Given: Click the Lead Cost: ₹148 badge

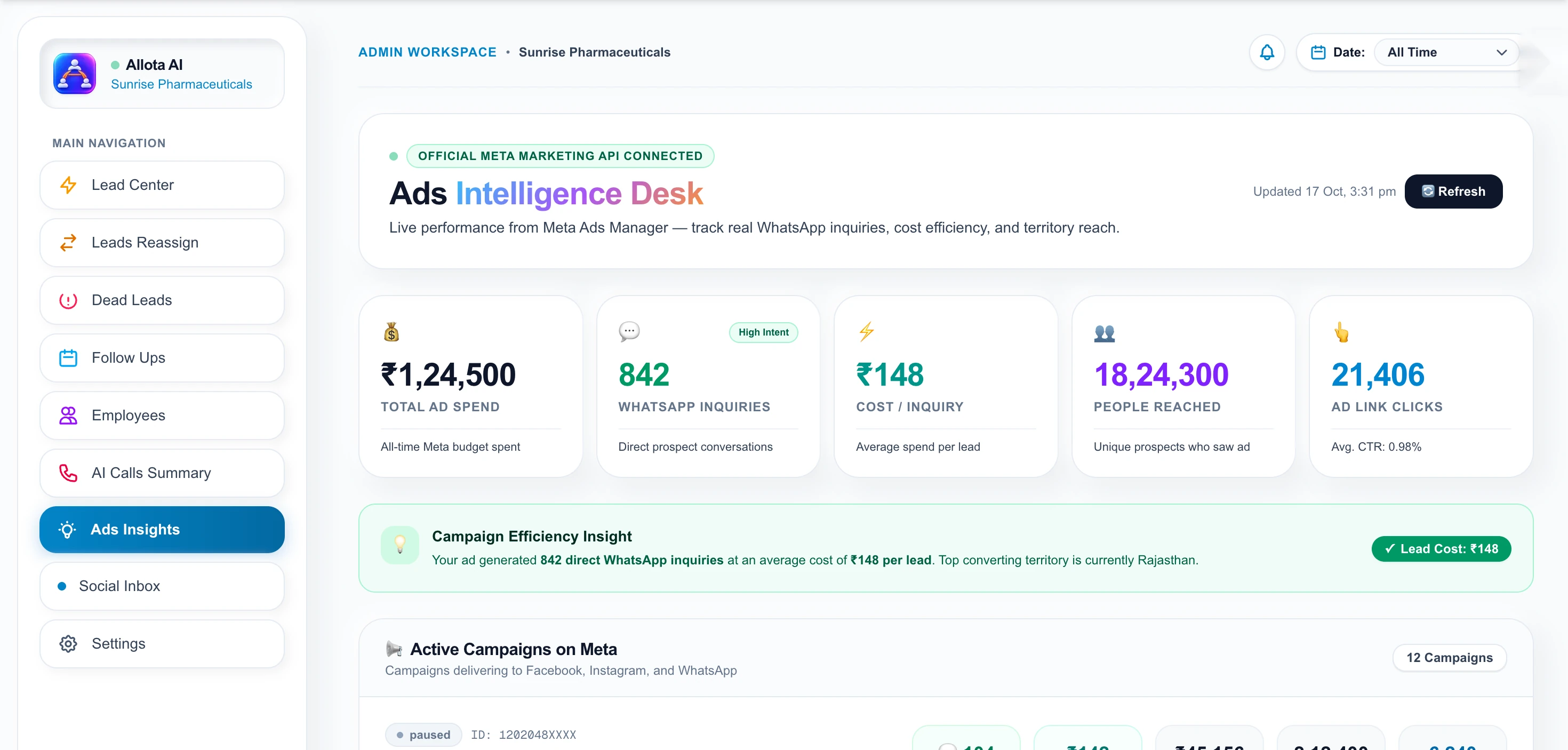Looking at the screenshot, I should point(1441,548).
